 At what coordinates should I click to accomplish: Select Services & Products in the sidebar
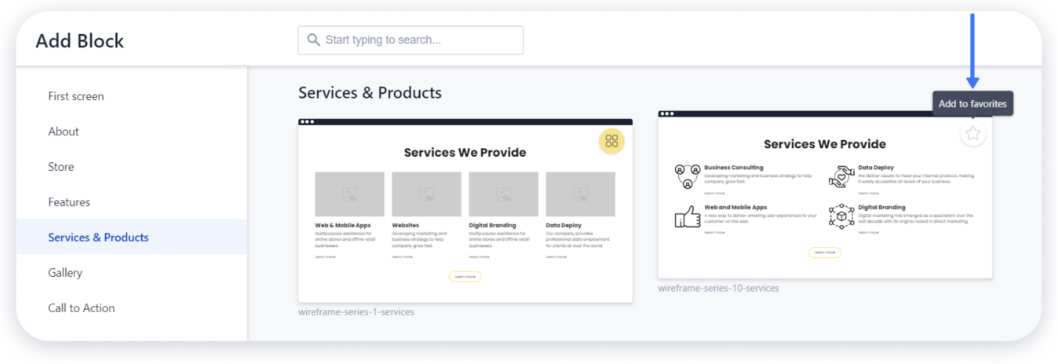[132, 237]
